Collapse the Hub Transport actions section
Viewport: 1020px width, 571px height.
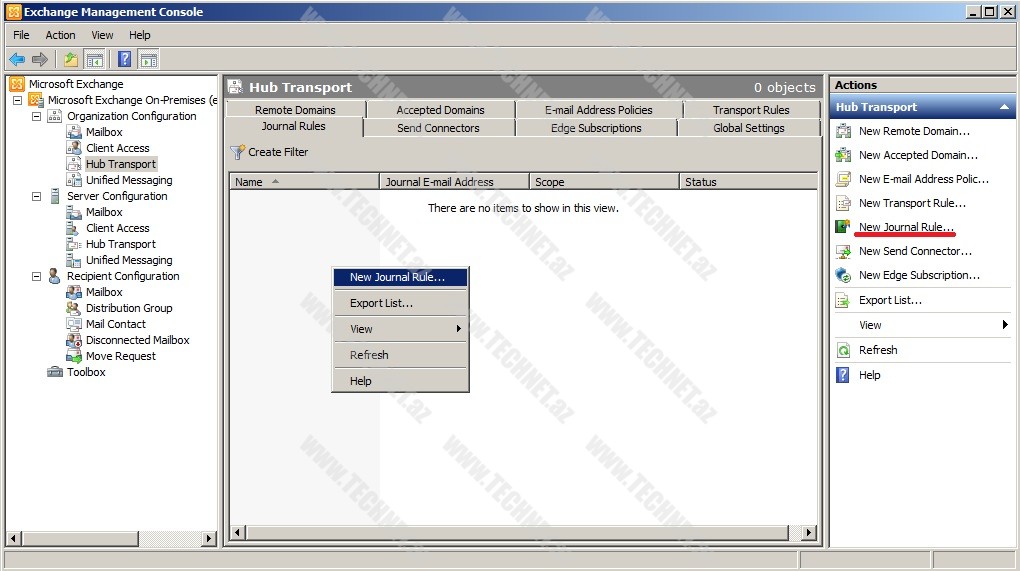tap(1003, 107)
